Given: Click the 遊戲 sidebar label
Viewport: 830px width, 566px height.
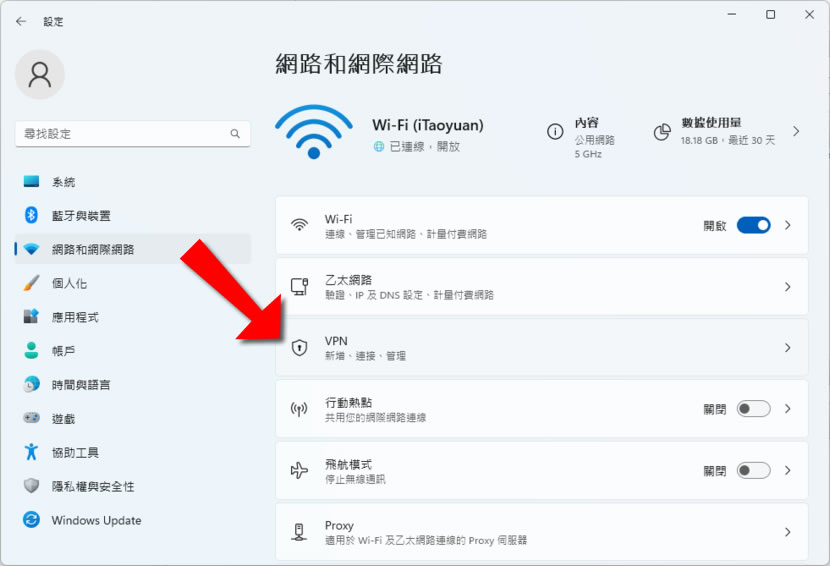Looking at the screenshot, I should coord(63,419).
